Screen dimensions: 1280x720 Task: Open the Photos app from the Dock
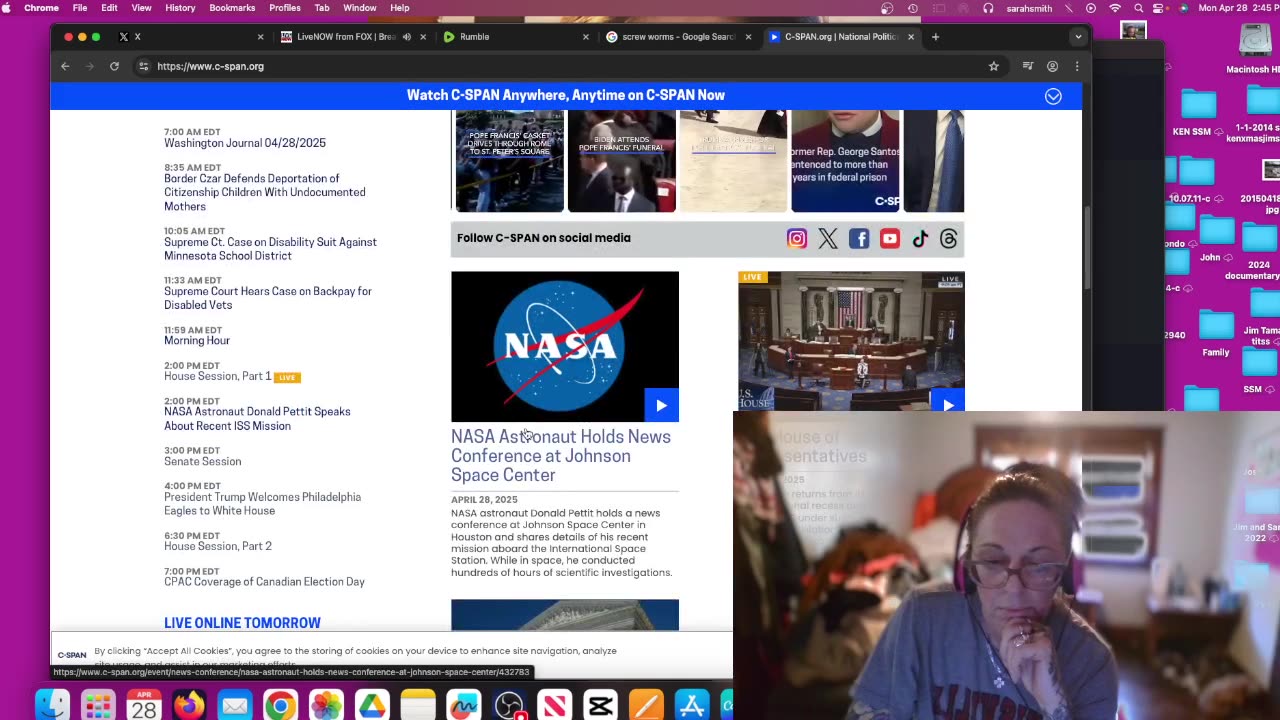326,706
